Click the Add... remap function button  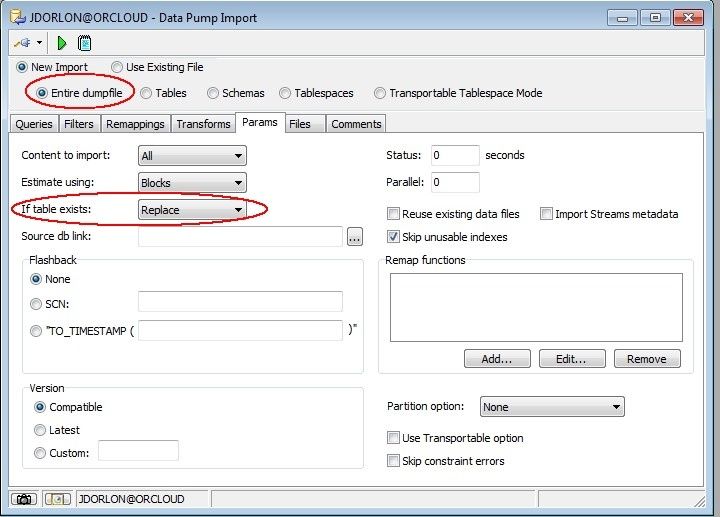tap(497, 359)
